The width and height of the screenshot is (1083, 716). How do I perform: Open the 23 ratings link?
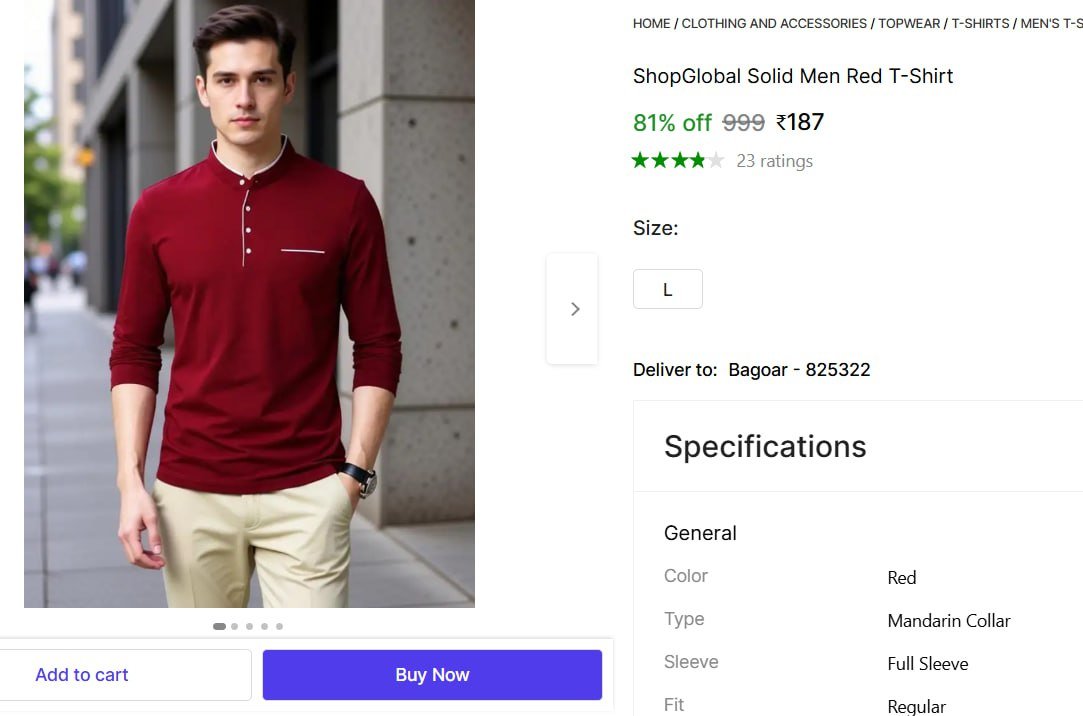774,161
